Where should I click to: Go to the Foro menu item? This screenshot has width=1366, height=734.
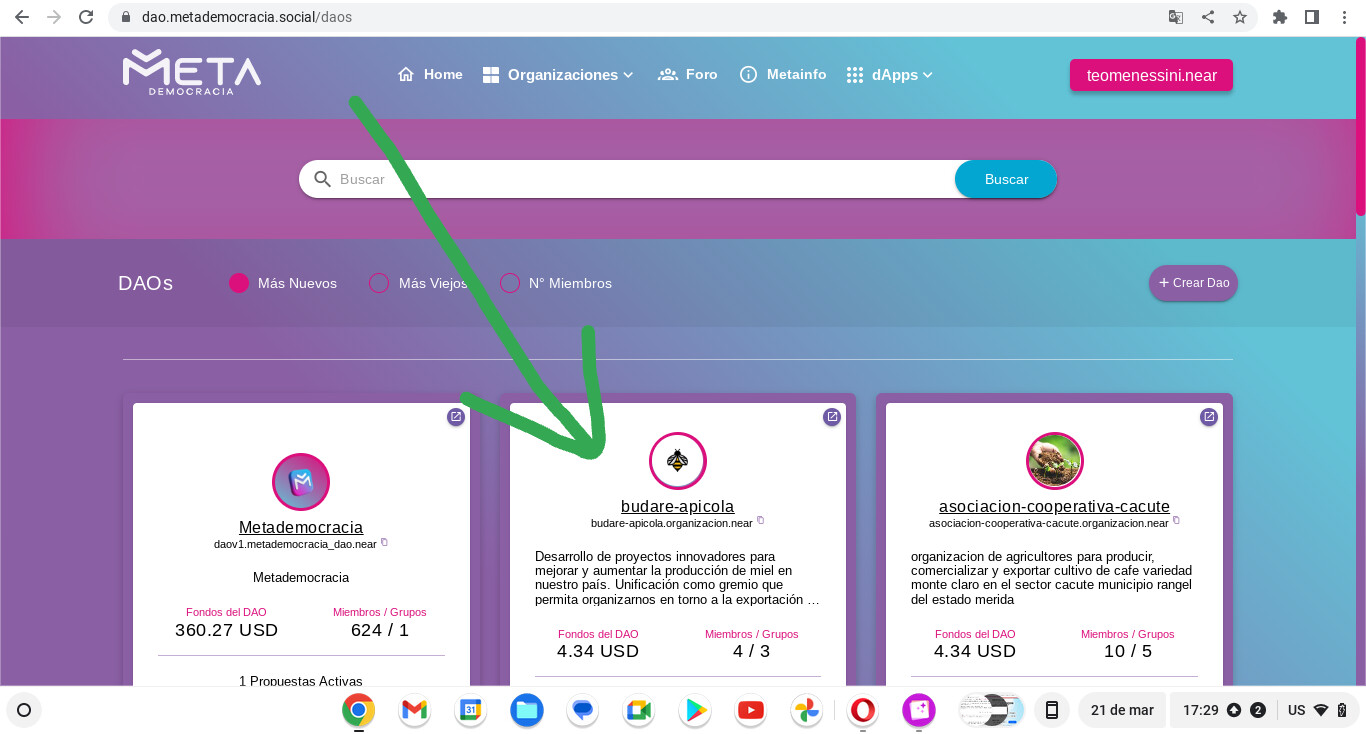(688, 75)
